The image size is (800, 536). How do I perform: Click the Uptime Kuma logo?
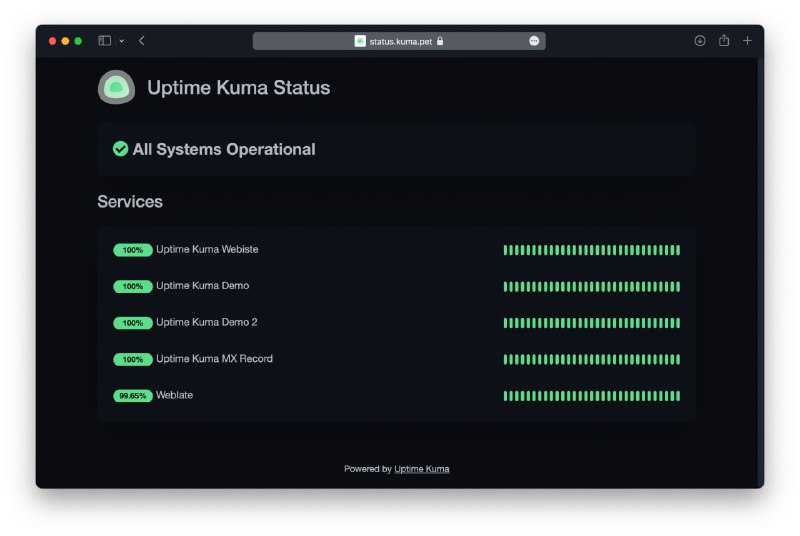(116, 87)
